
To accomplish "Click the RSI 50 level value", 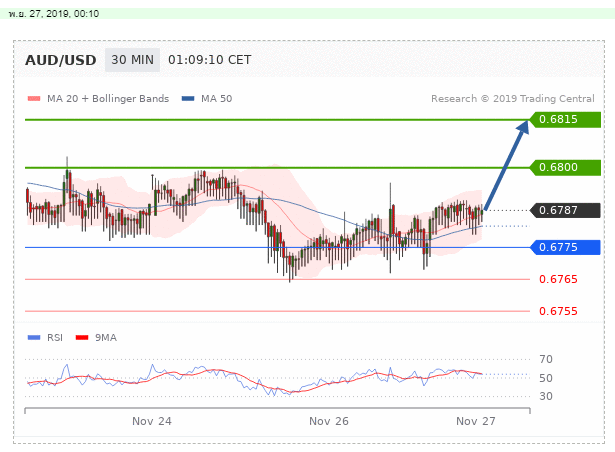I will (546, 378).
